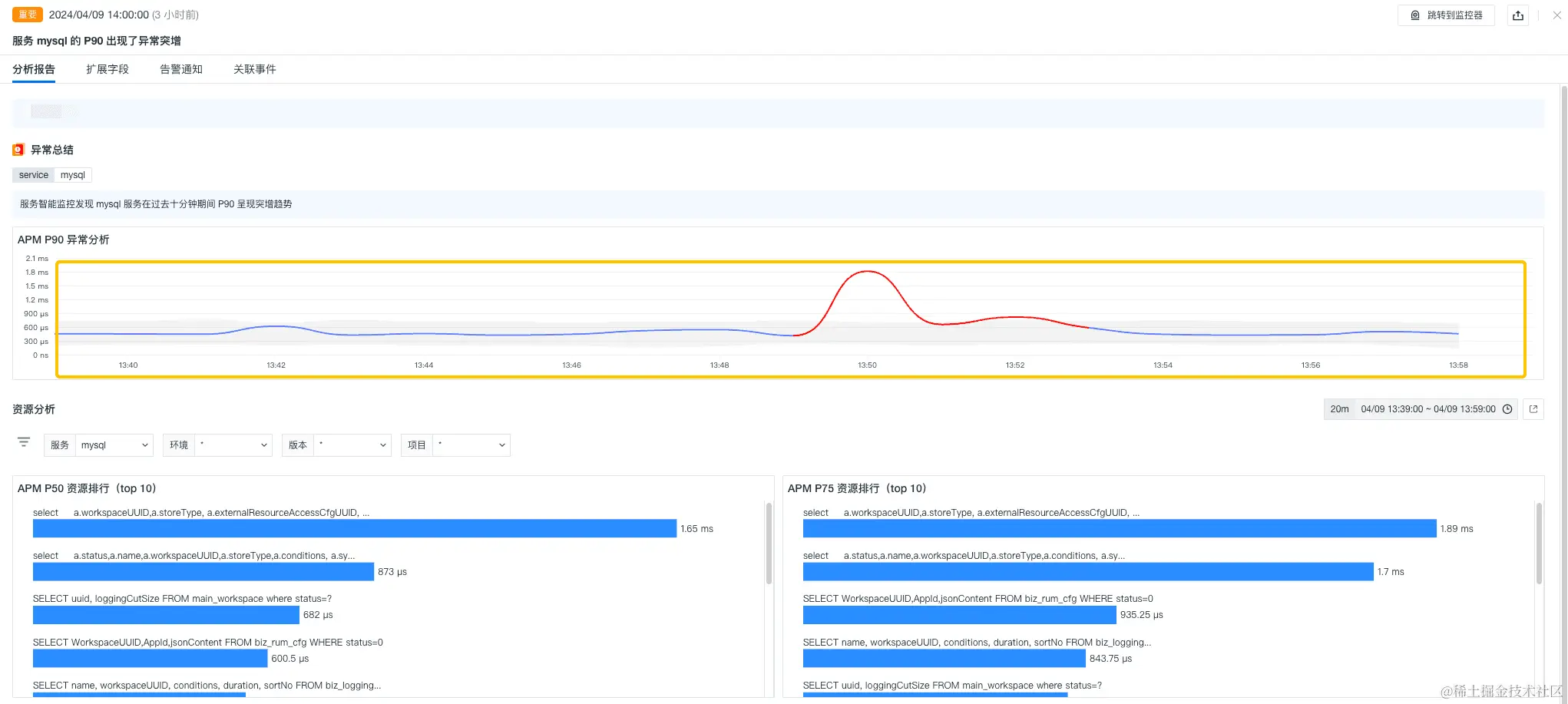1568x704 pixels.
Task: Switch to the 分析报告 tab
Action: [x=34, y=69]
